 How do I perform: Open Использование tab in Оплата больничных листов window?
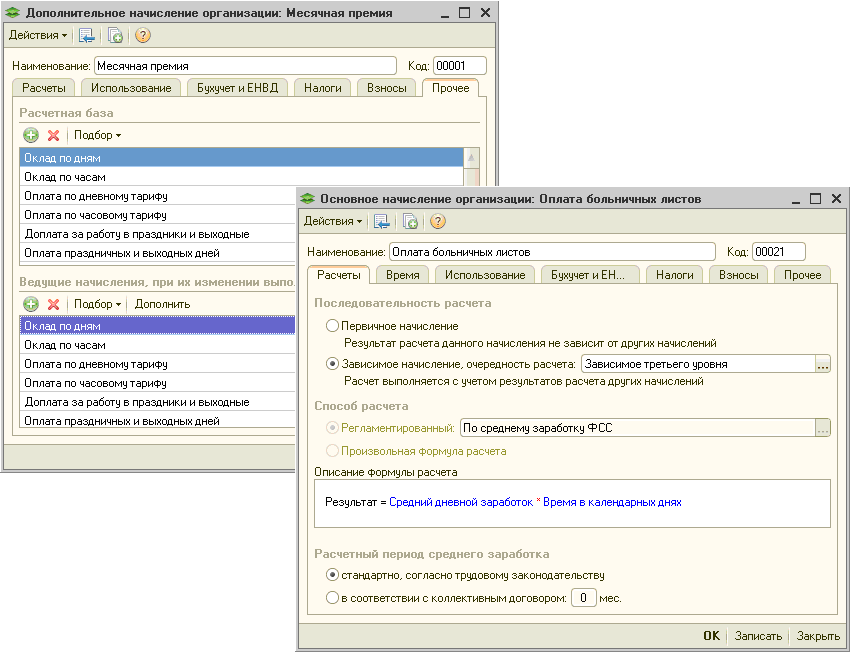(485, 275)
